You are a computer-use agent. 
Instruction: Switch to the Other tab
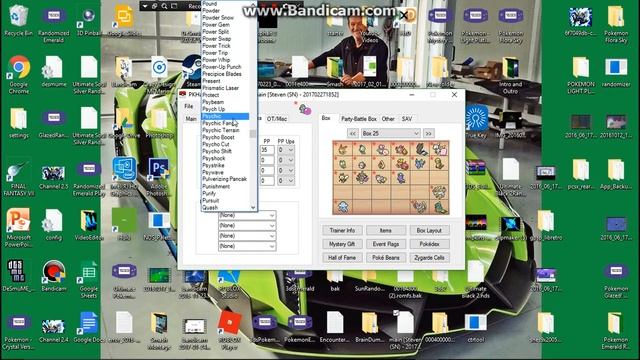click(x=388, y=119)
